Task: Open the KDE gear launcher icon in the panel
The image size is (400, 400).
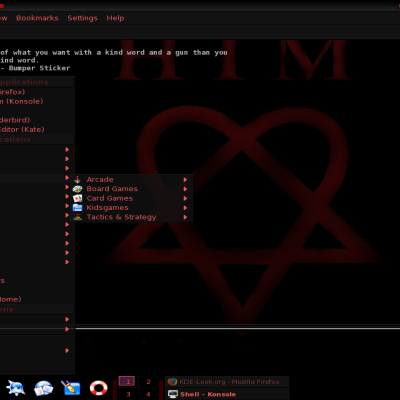Action: pos(15,388)
